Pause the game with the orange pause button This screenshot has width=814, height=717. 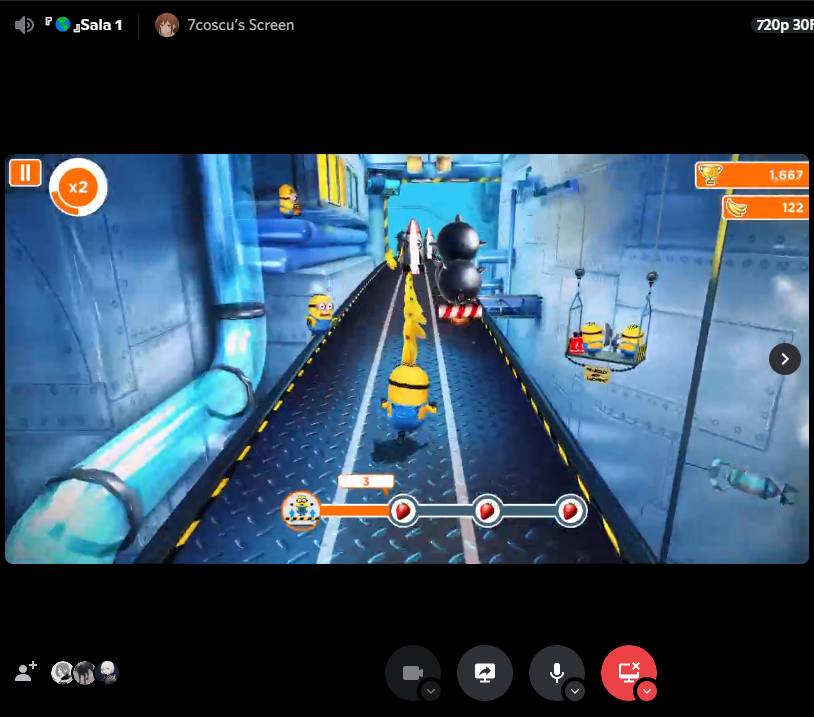click(25, 172)
